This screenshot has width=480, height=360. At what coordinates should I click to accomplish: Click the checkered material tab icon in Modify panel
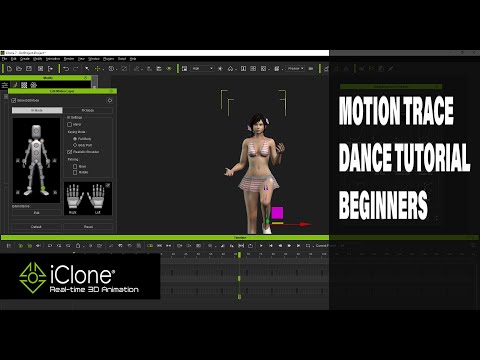coord(24,85)
